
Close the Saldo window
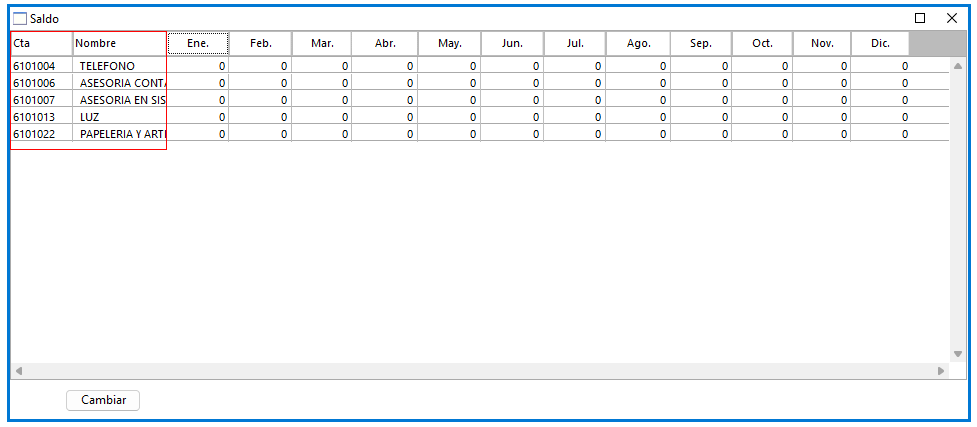pyautogui.click(x=951, y=18)
